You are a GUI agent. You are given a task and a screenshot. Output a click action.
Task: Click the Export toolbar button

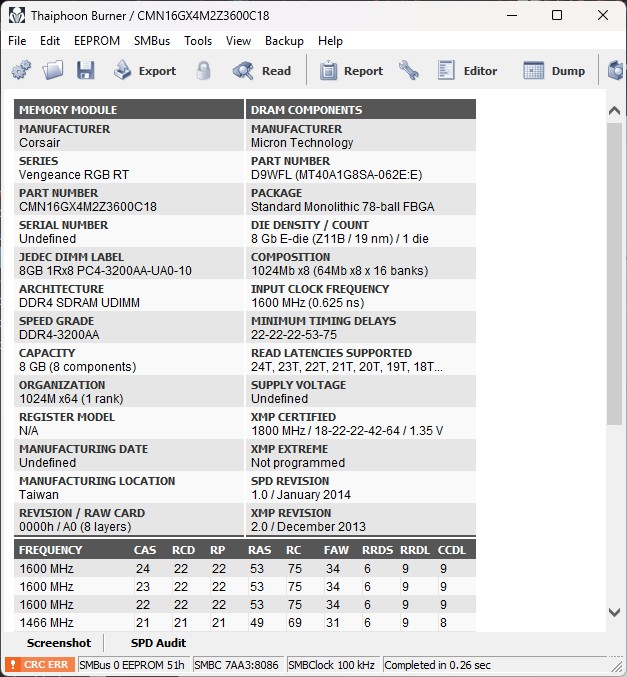tap(145, 70)
